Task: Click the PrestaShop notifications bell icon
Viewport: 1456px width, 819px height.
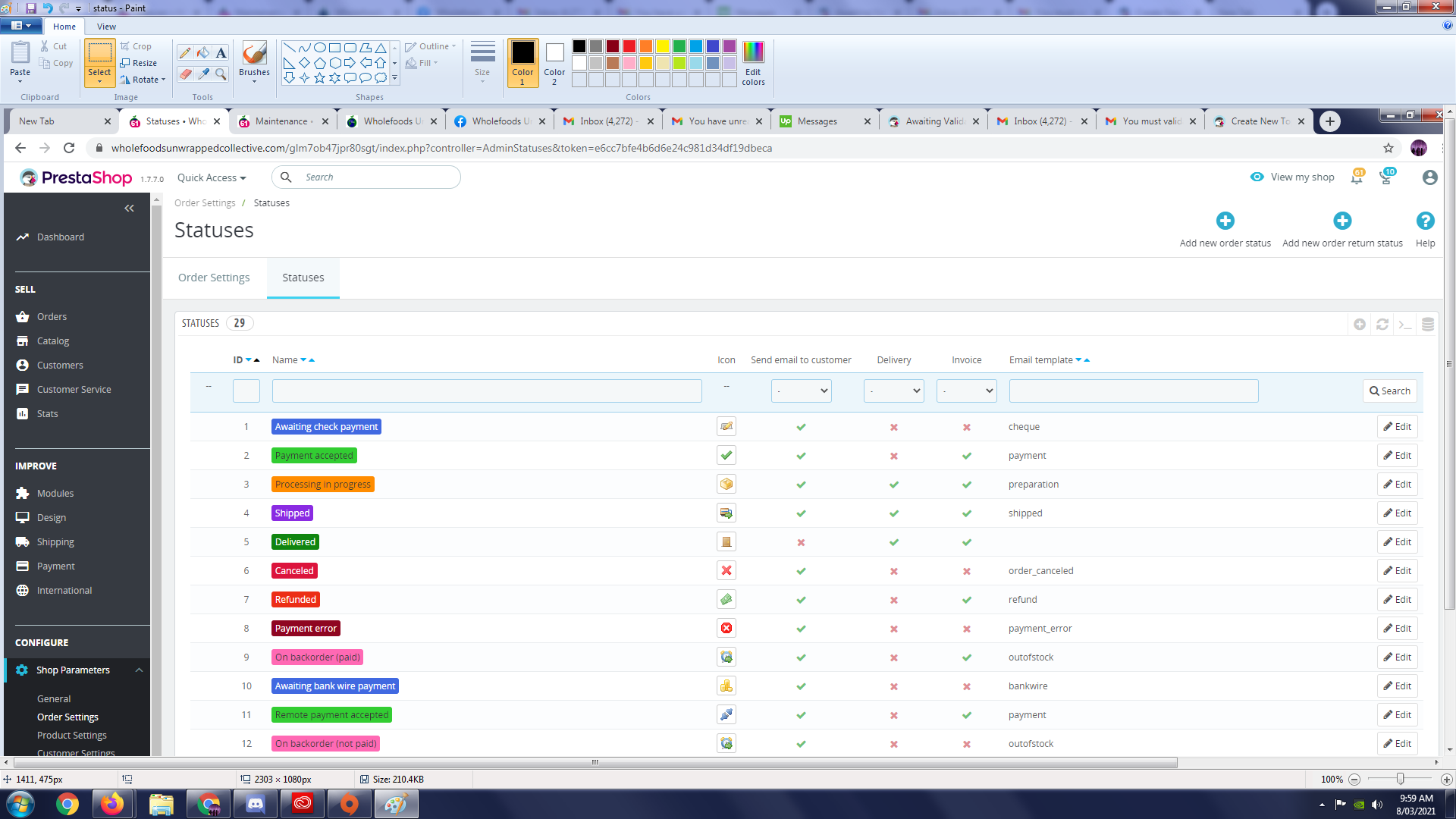Action: 1357,177
